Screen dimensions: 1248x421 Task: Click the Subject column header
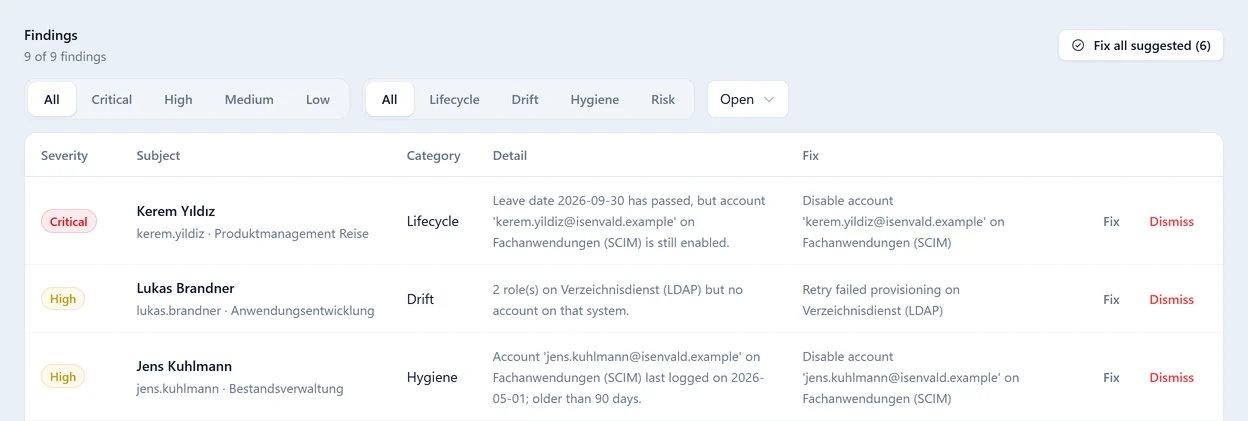click(158, 156)
